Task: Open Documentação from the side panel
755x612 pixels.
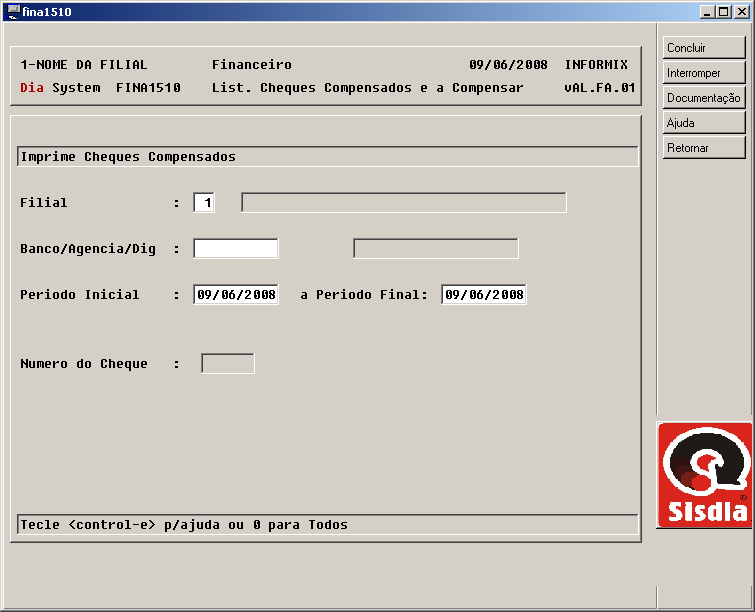Action: click(704, 98)
